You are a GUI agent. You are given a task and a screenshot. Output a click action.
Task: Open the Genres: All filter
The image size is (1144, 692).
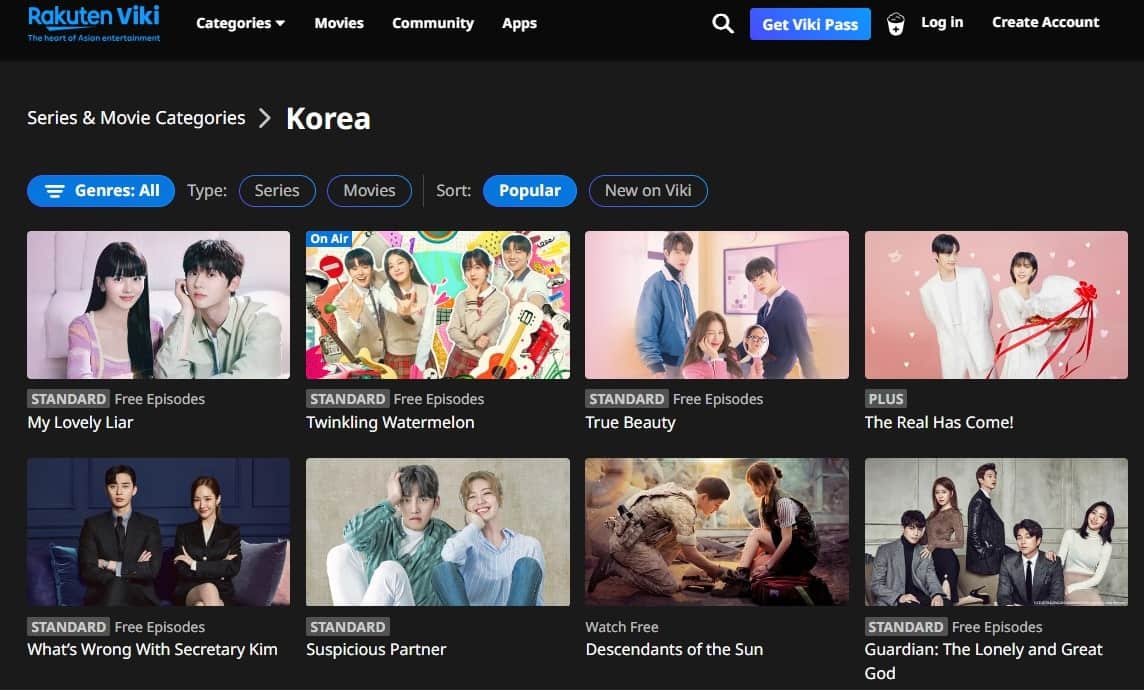click(101, 191)
